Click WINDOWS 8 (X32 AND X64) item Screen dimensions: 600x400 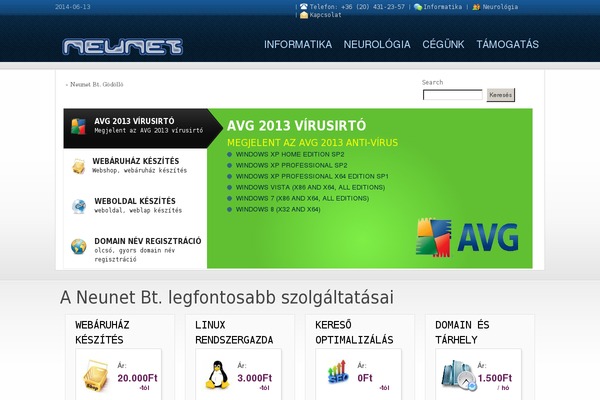[x=278, y=209]
